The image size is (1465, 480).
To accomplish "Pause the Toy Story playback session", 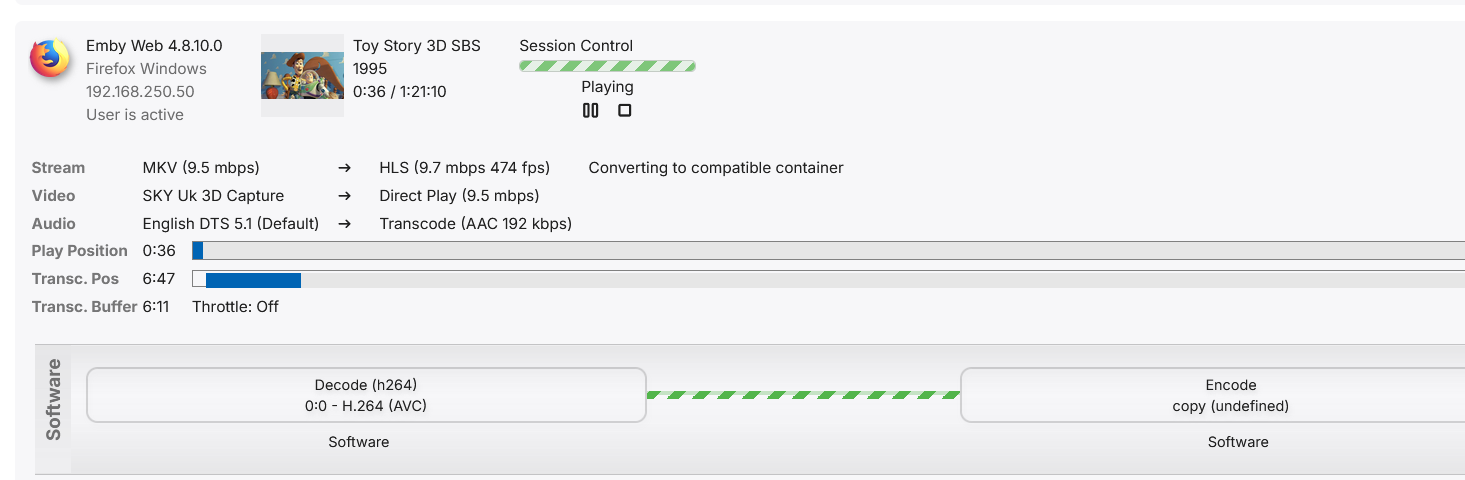I will (x=591, y=111).
